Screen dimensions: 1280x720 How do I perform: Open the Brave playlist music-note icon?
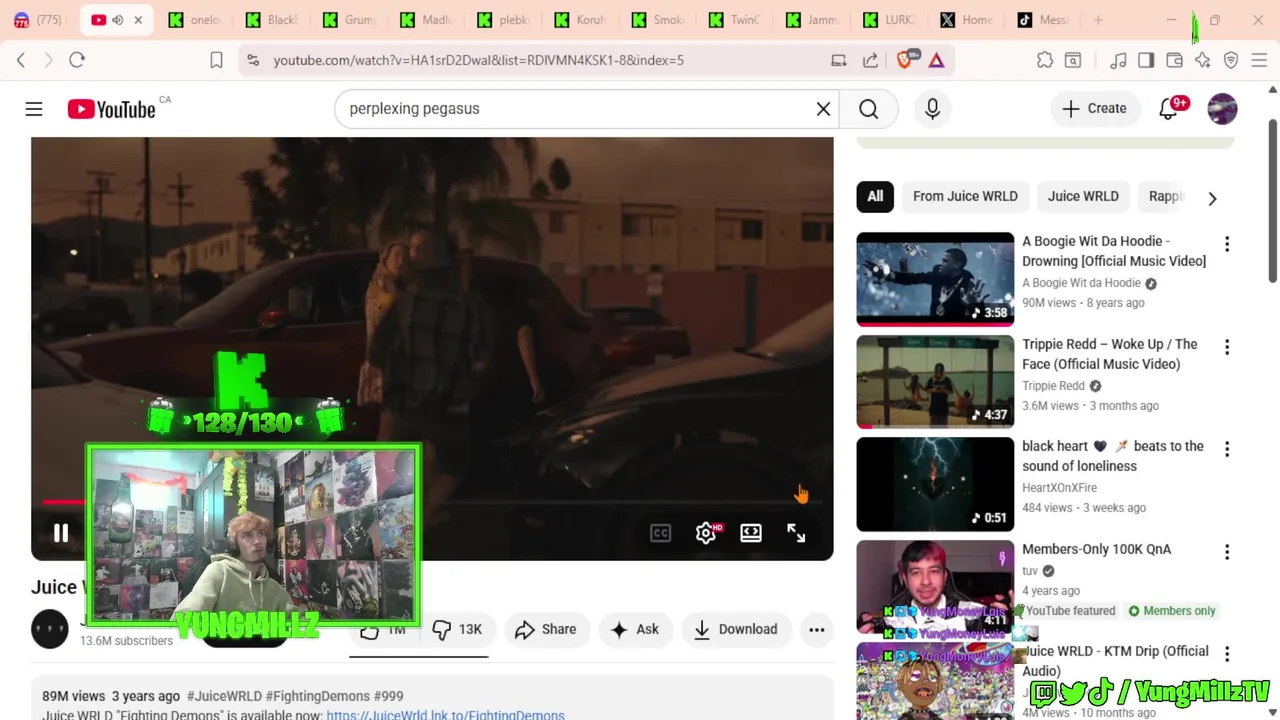pos(1119,60)
